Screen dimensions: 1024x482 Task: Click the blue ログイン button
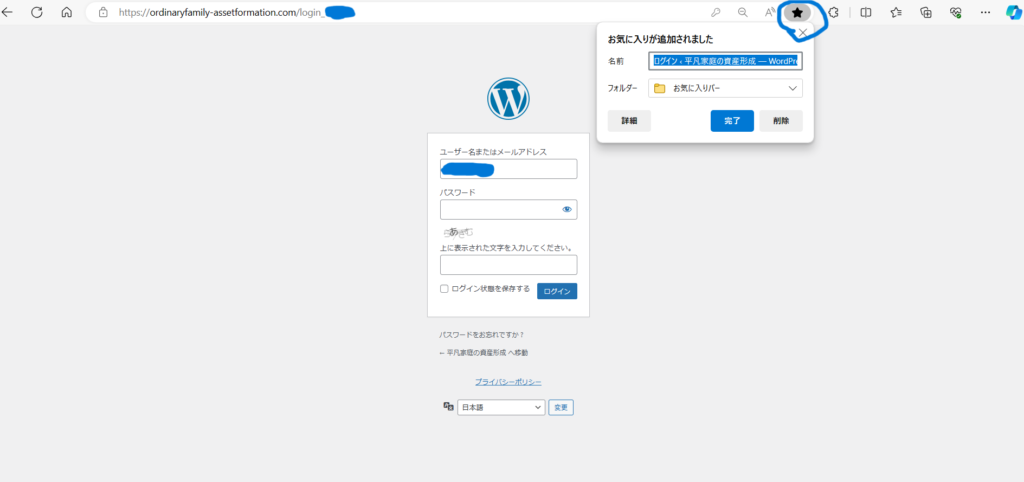557,291
